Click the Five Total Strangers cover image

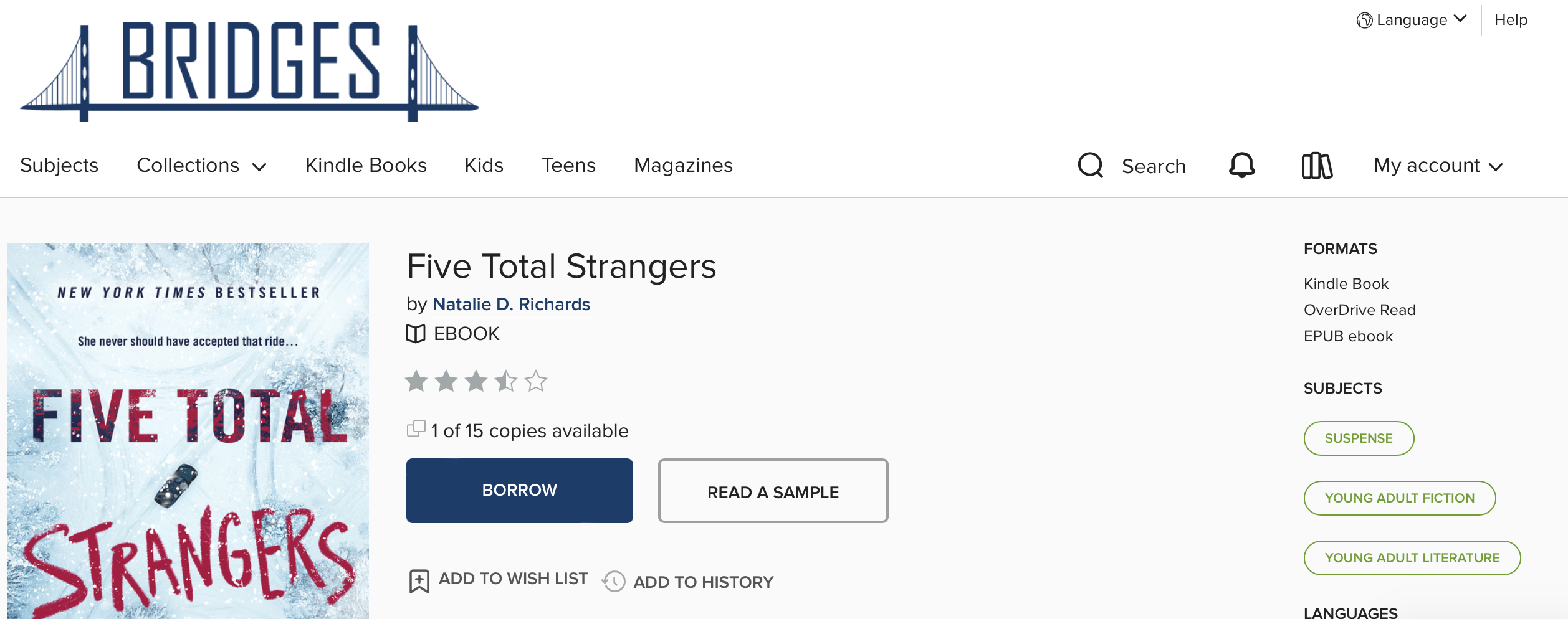point(188,431)
